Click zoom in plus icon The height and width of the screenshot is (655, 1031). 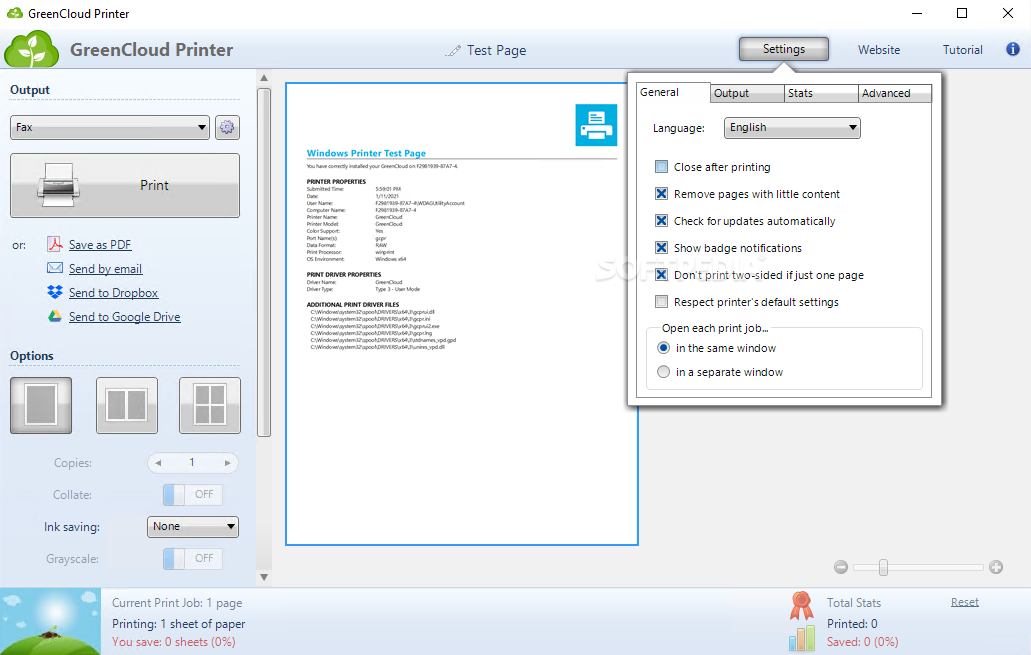[x=996, y=567]
